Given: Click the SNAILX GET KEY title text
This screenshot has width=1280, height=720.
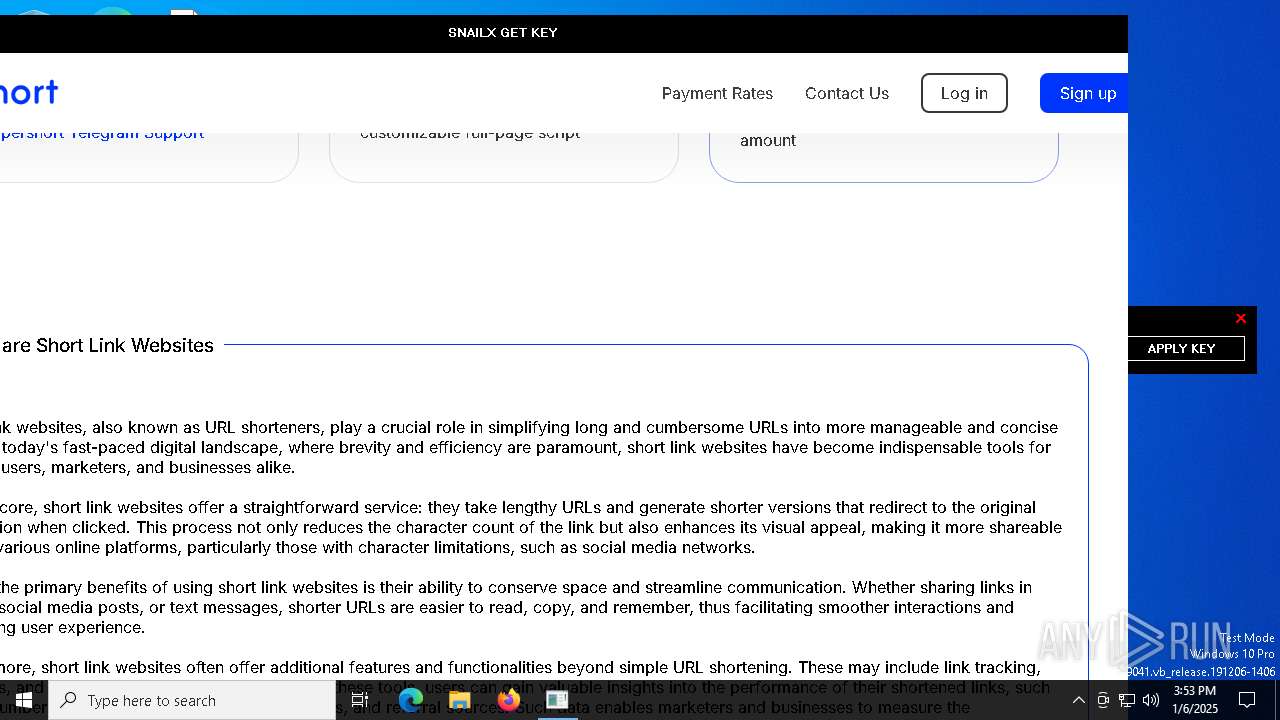Looking at the screenshot, I should pos(503,33).
